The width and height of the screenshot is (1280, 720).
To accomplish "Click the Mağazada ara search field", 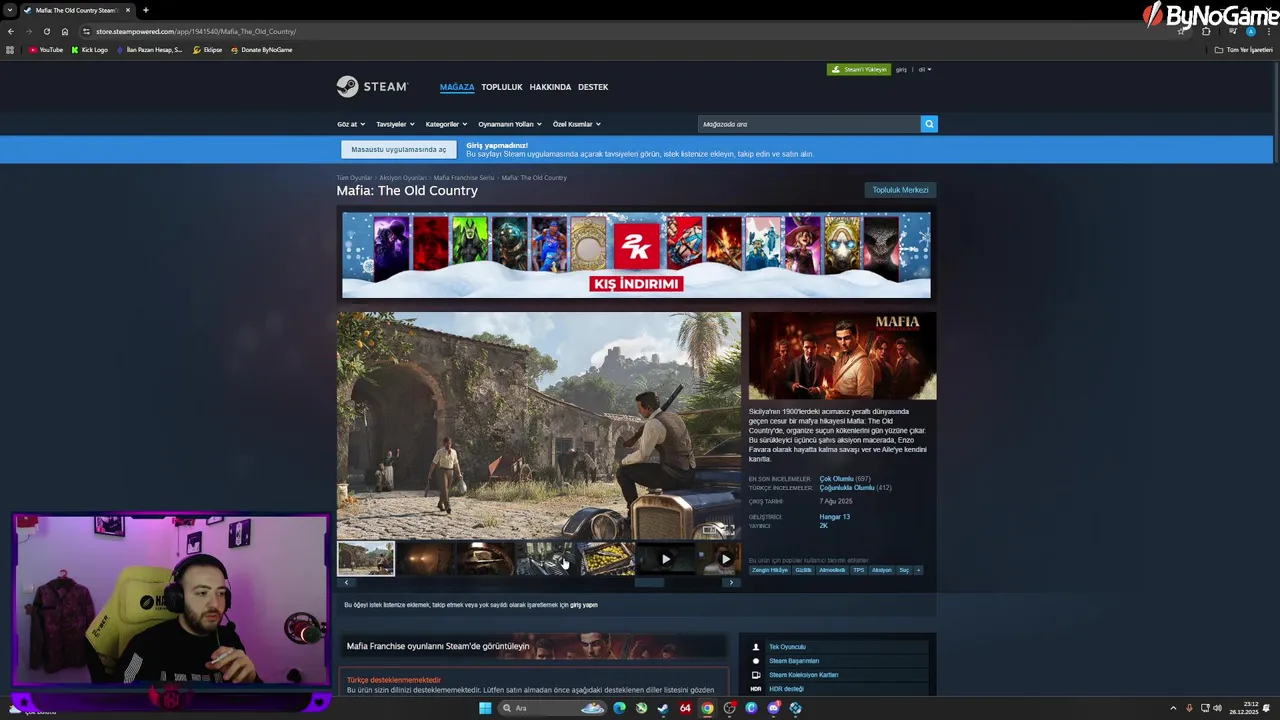I will coord(809,124).
